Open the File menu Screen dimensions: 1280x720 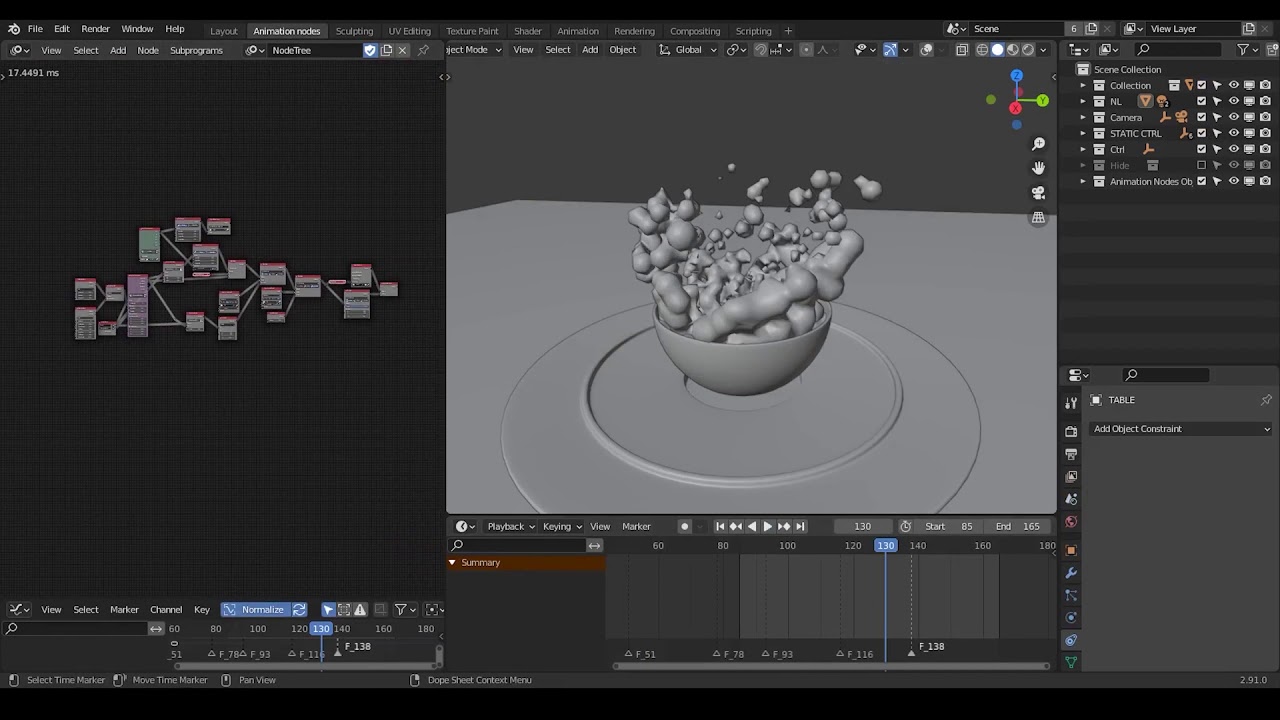pyautogui.click(x=35, y=29)
